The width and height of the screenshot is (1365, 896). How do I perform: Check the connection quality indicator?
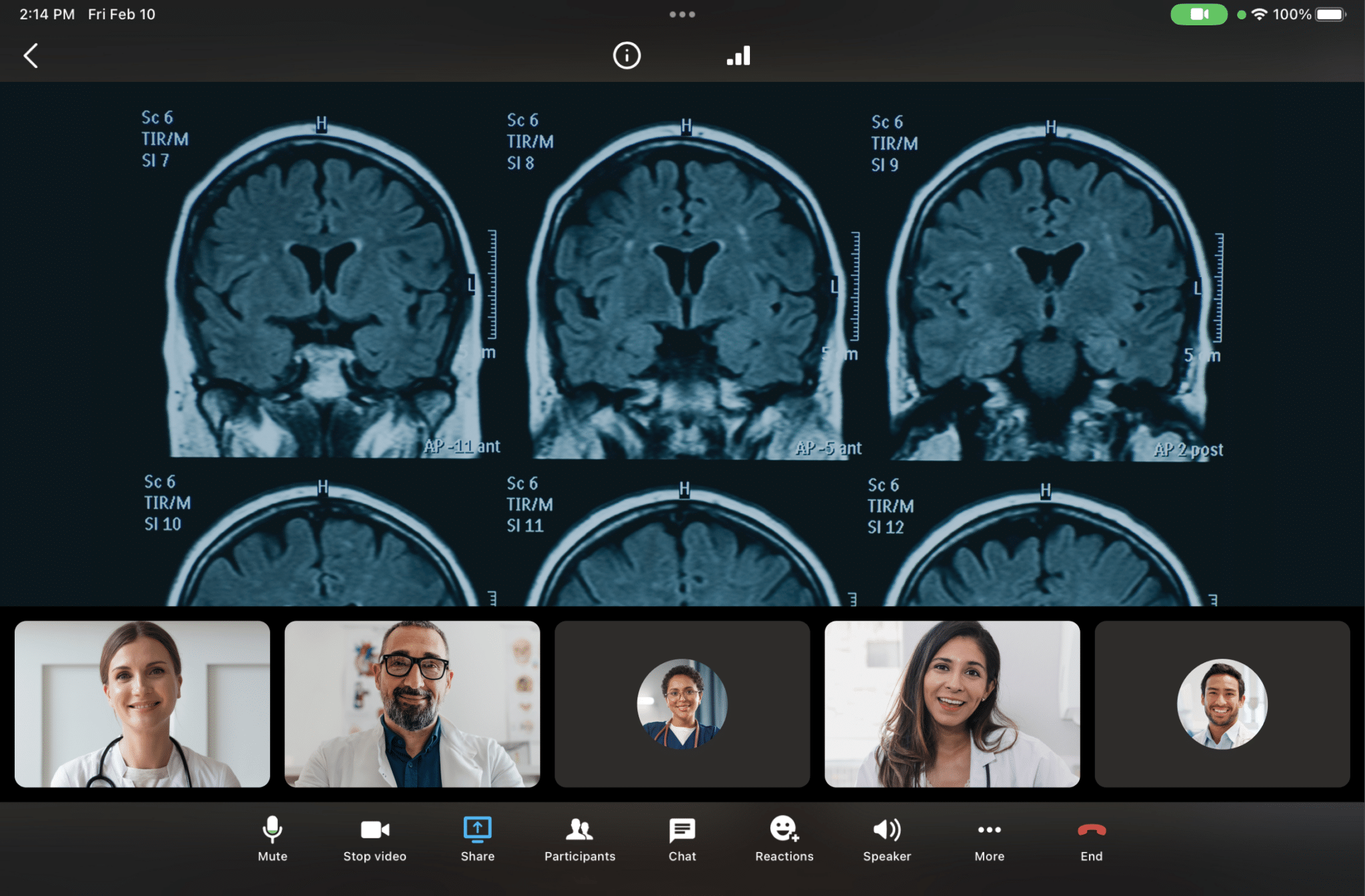[x=738, y=56]
